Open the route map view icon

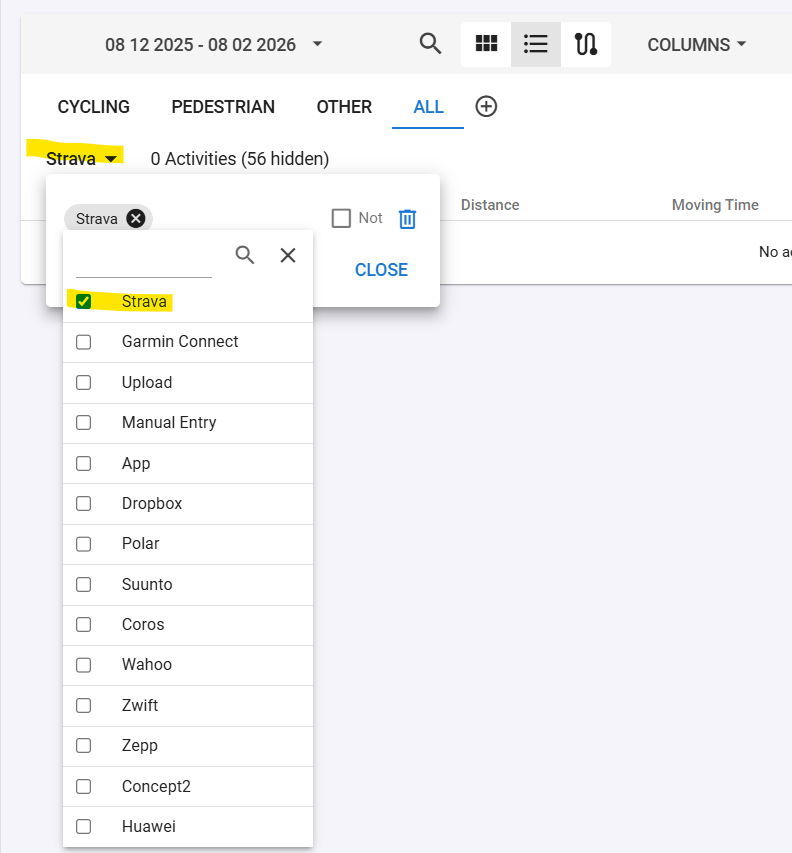[586, 44]
